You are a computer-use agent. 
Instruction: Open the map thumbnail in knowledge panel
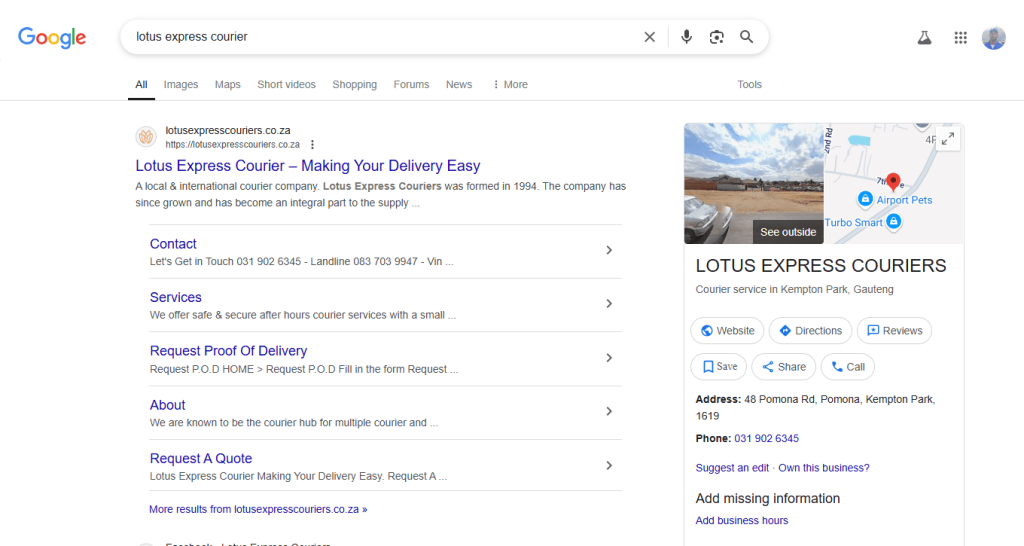pyautogui.click(x=893, y=184)
